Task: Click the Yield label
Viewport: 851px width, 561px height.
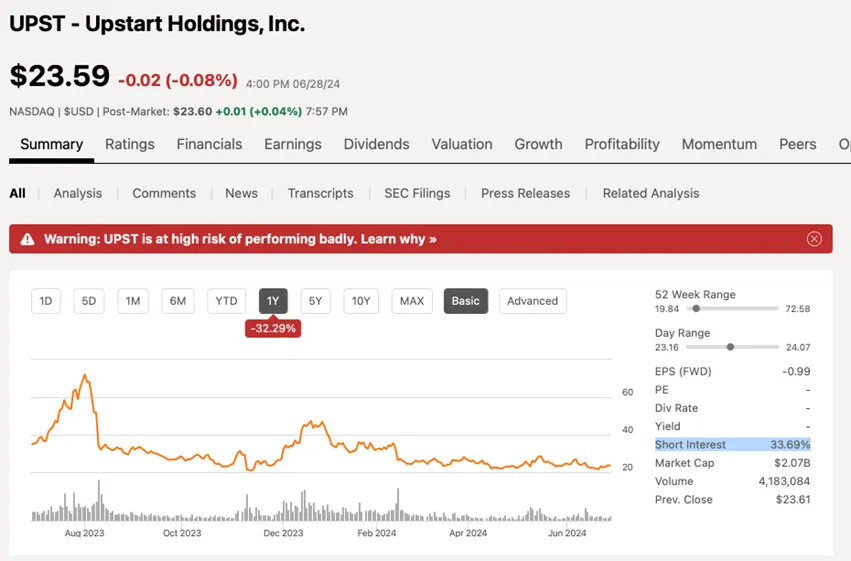Action: pyautogui.click(x=668, y=426)
